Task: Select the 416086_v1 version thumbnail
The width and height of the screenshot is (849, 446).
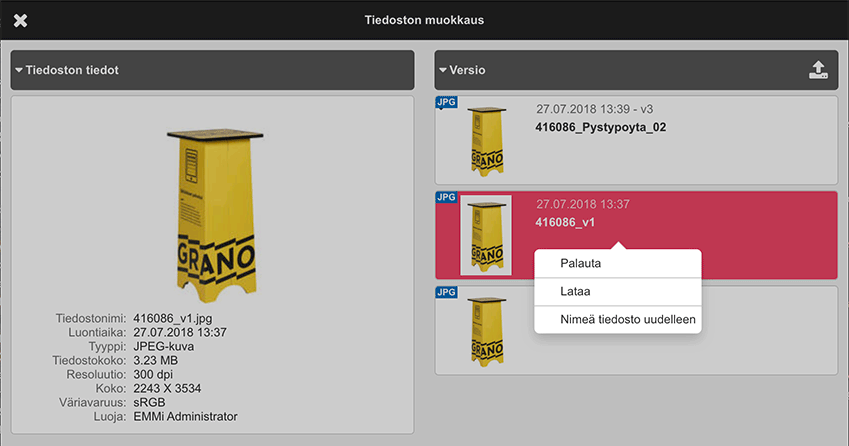Action: (486, 235)
